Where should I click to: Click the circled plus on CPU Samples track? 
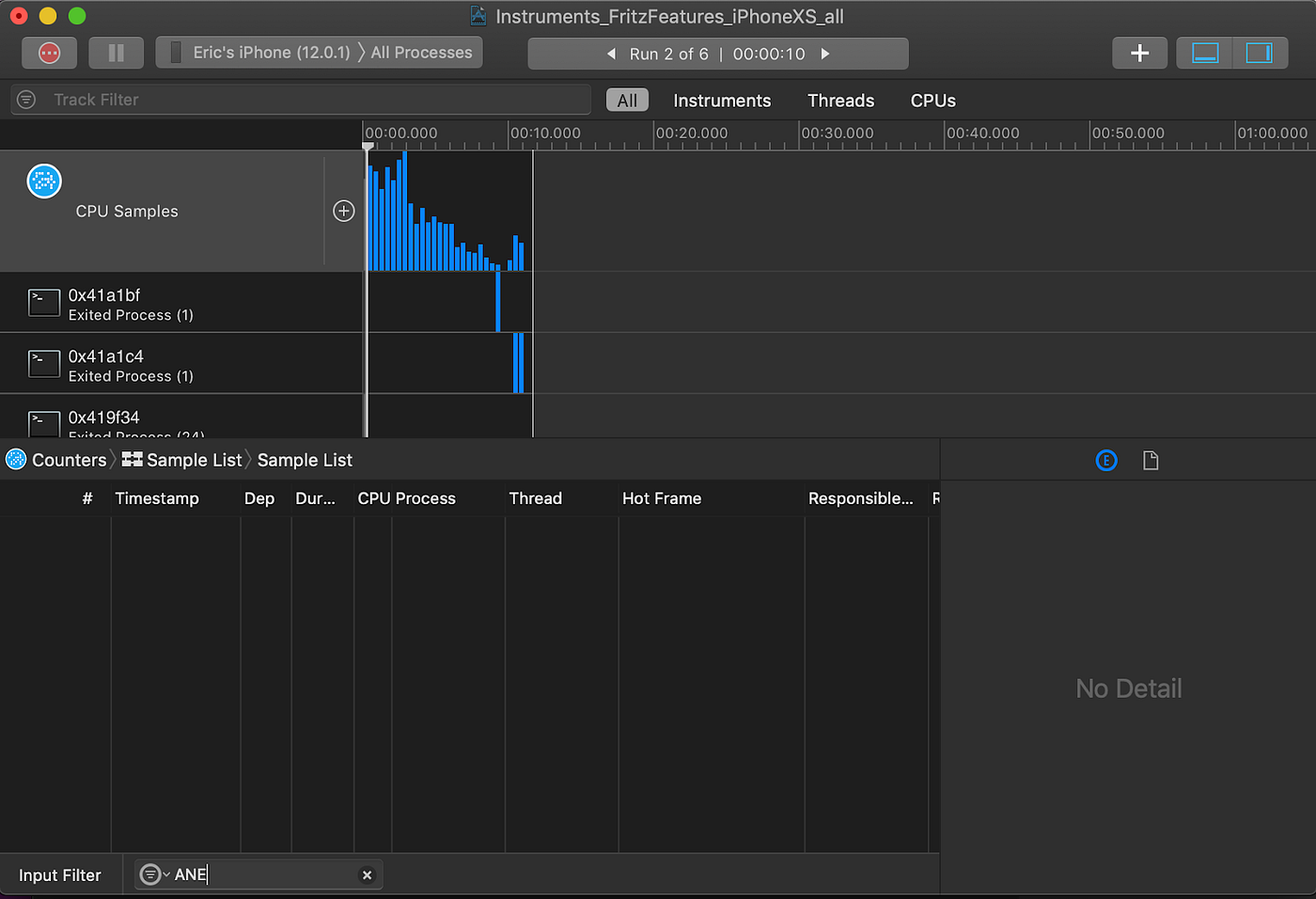[344, 212]
